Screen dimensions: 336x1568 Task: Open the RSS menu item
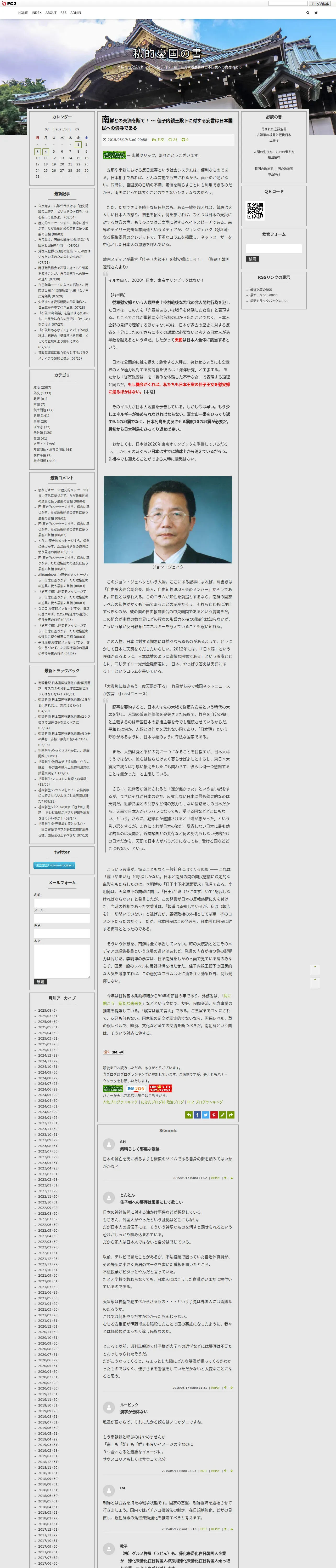[63, 12]
